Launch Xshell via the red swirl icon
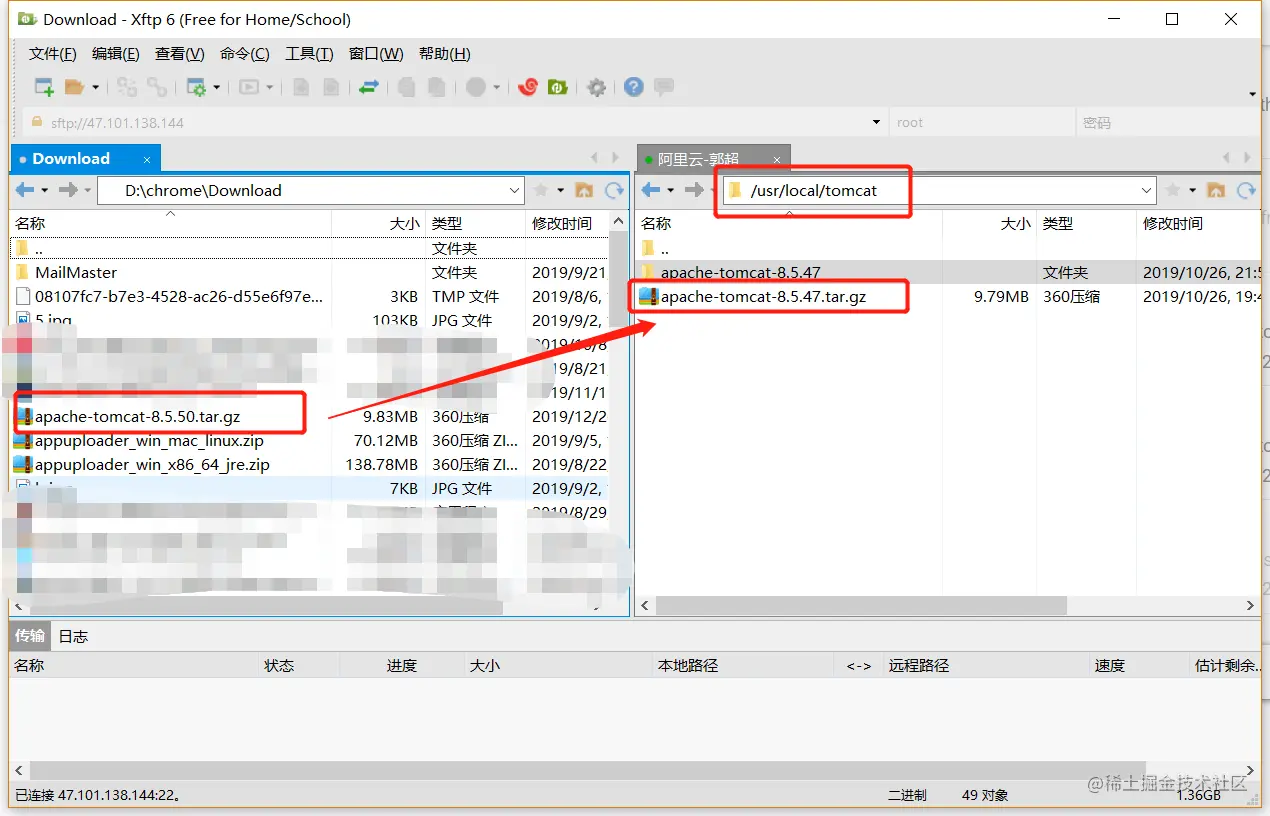 (x=528, y=87)
